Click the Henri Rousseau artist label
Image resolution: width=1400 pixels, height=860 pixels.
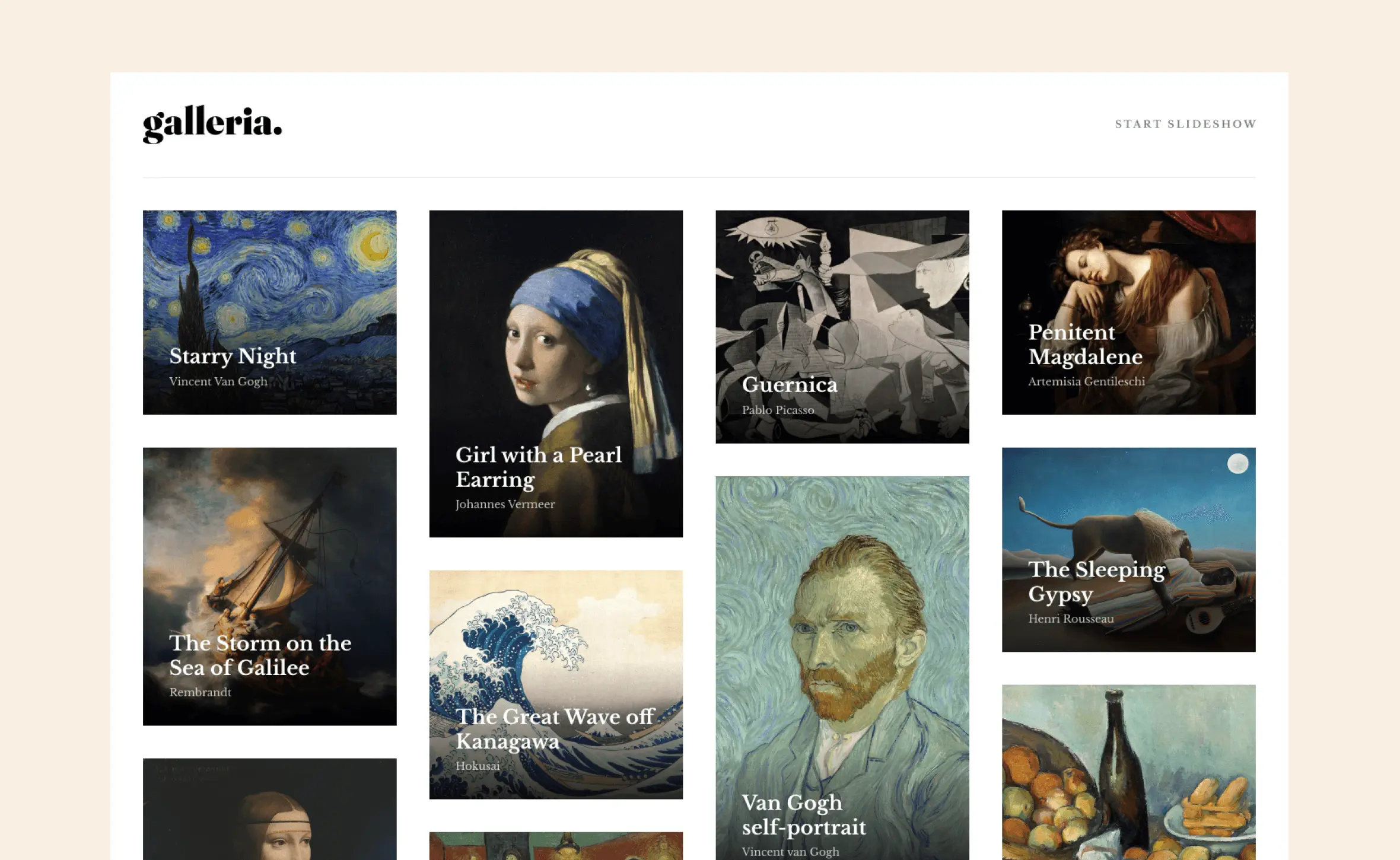tap(1071, 619)
